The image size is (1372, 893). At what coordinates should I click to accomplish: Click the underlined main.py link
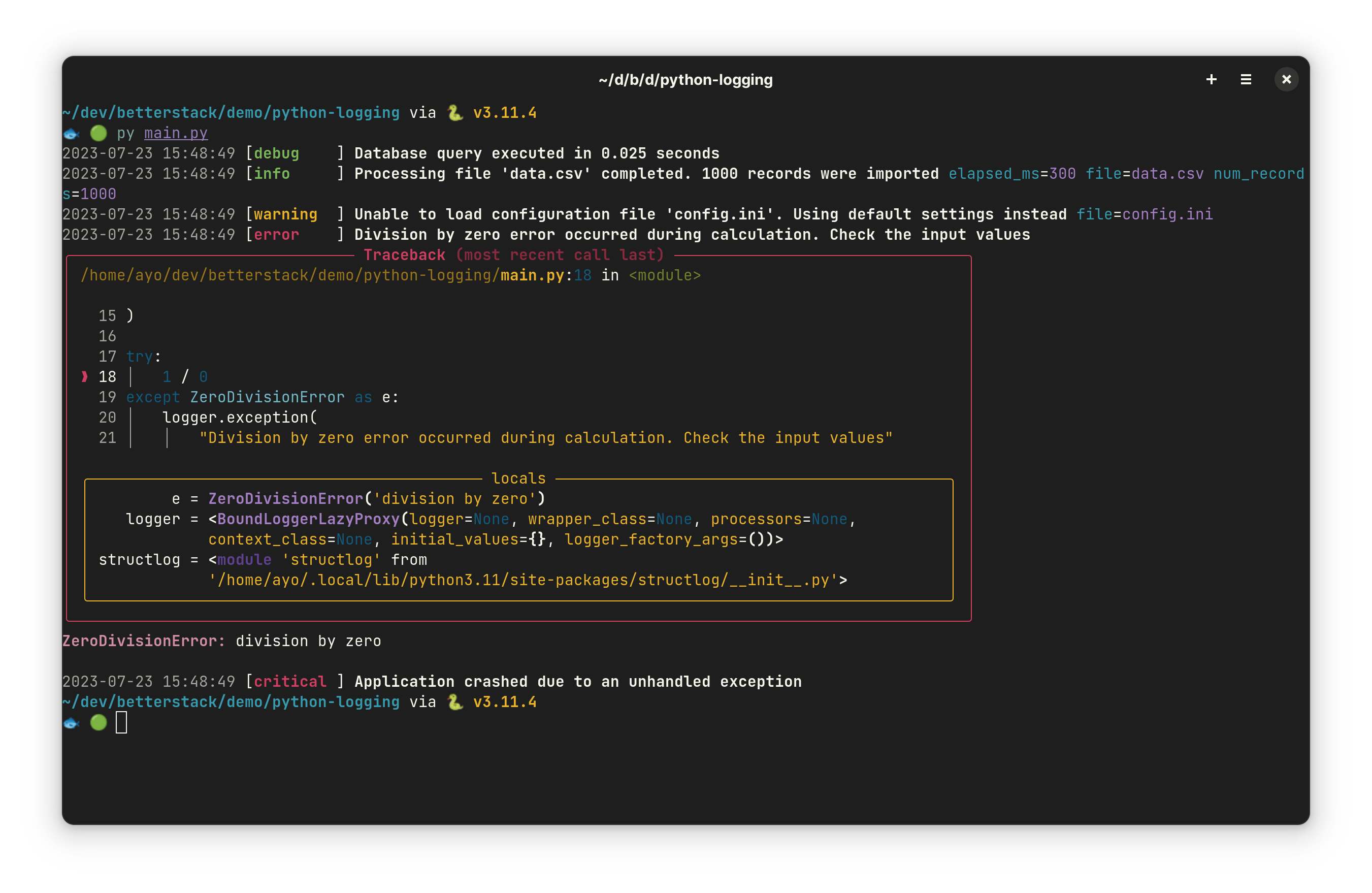176,133
